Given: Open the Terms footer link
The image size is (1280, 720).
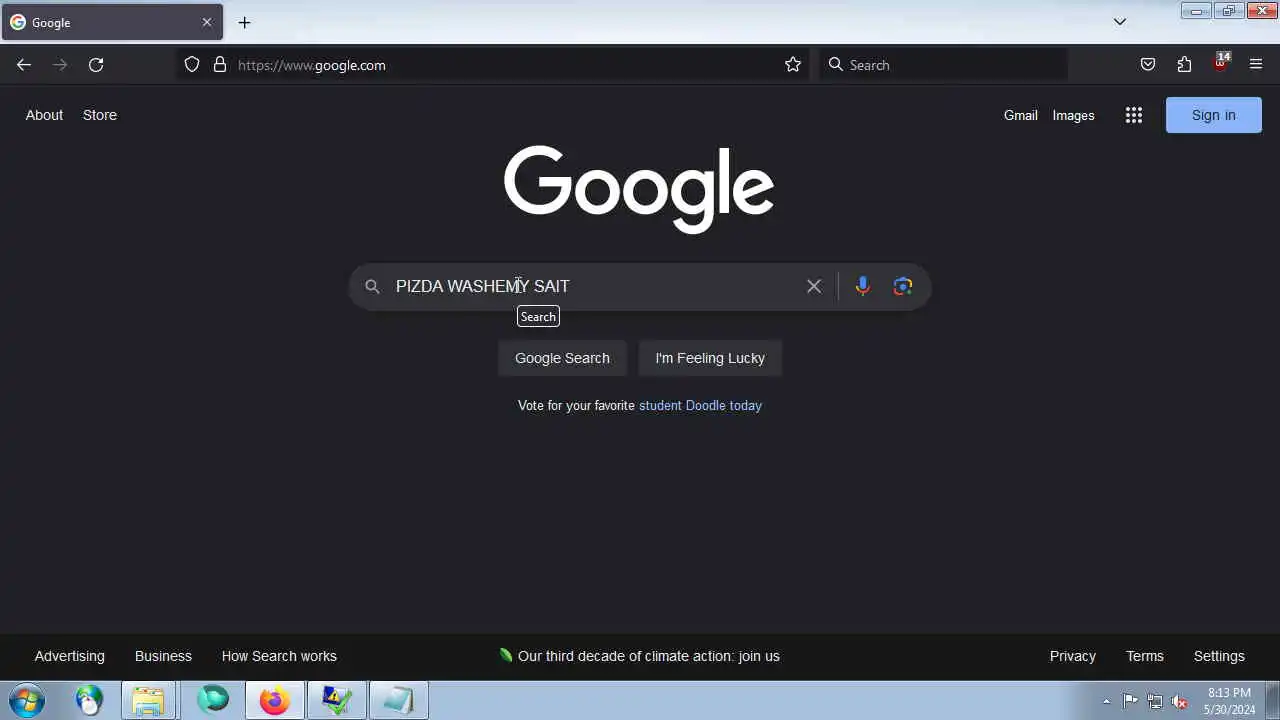Looking at the screenshot, I should 1145,656.
